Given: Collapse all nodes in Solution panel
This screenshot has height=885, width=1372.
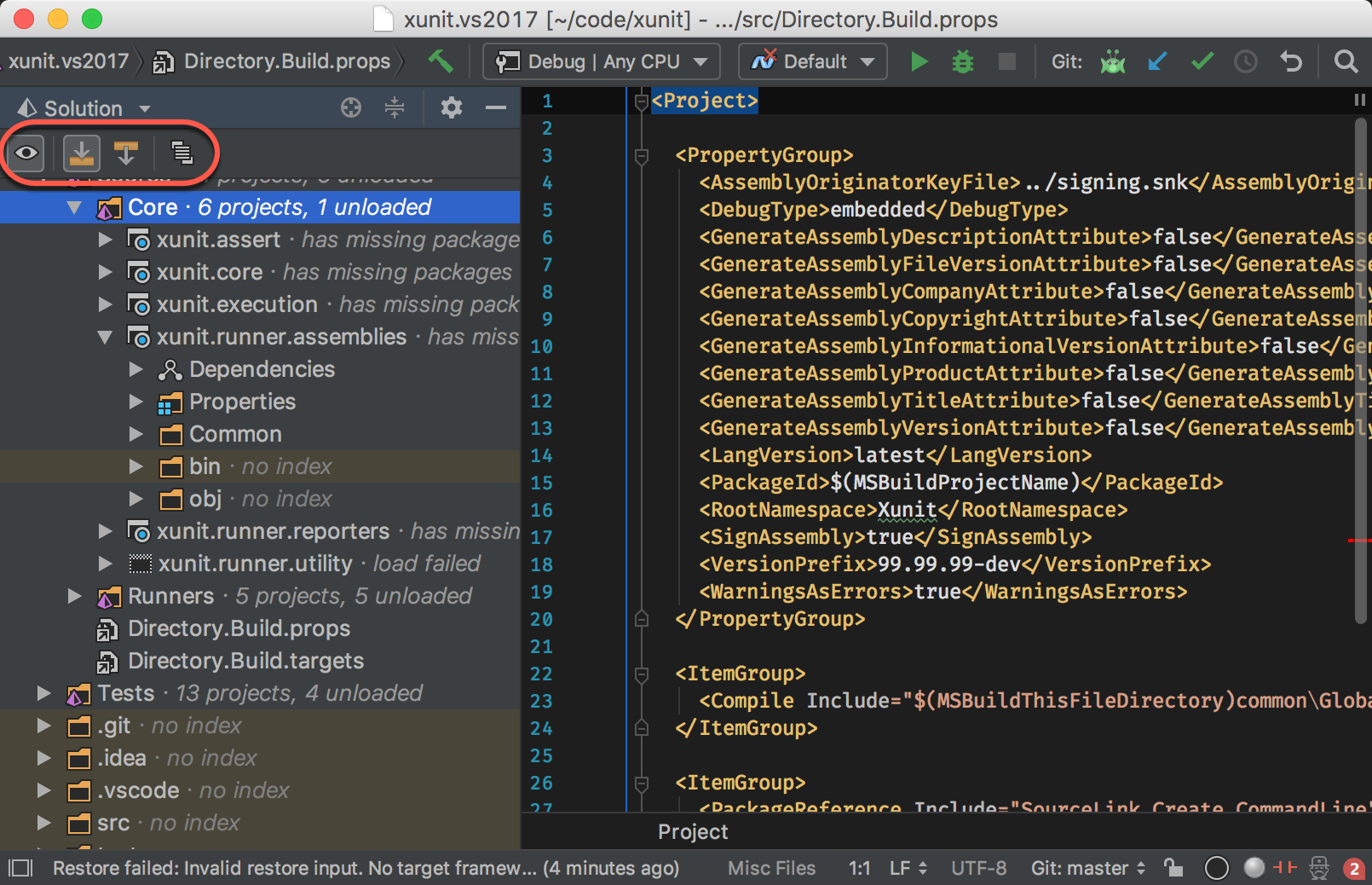Looking at the screenshot, I should click(395, 107).
